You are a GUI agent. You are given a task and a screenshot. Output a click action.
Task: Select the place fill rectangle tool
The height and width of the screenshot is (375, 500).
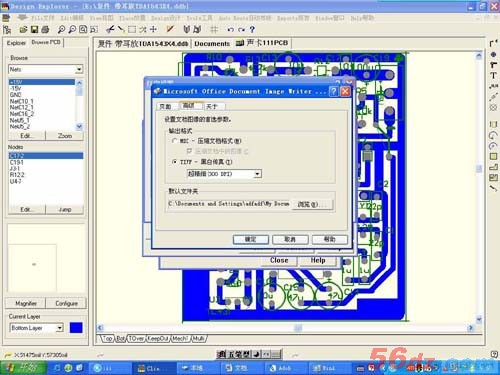[493, 156]
